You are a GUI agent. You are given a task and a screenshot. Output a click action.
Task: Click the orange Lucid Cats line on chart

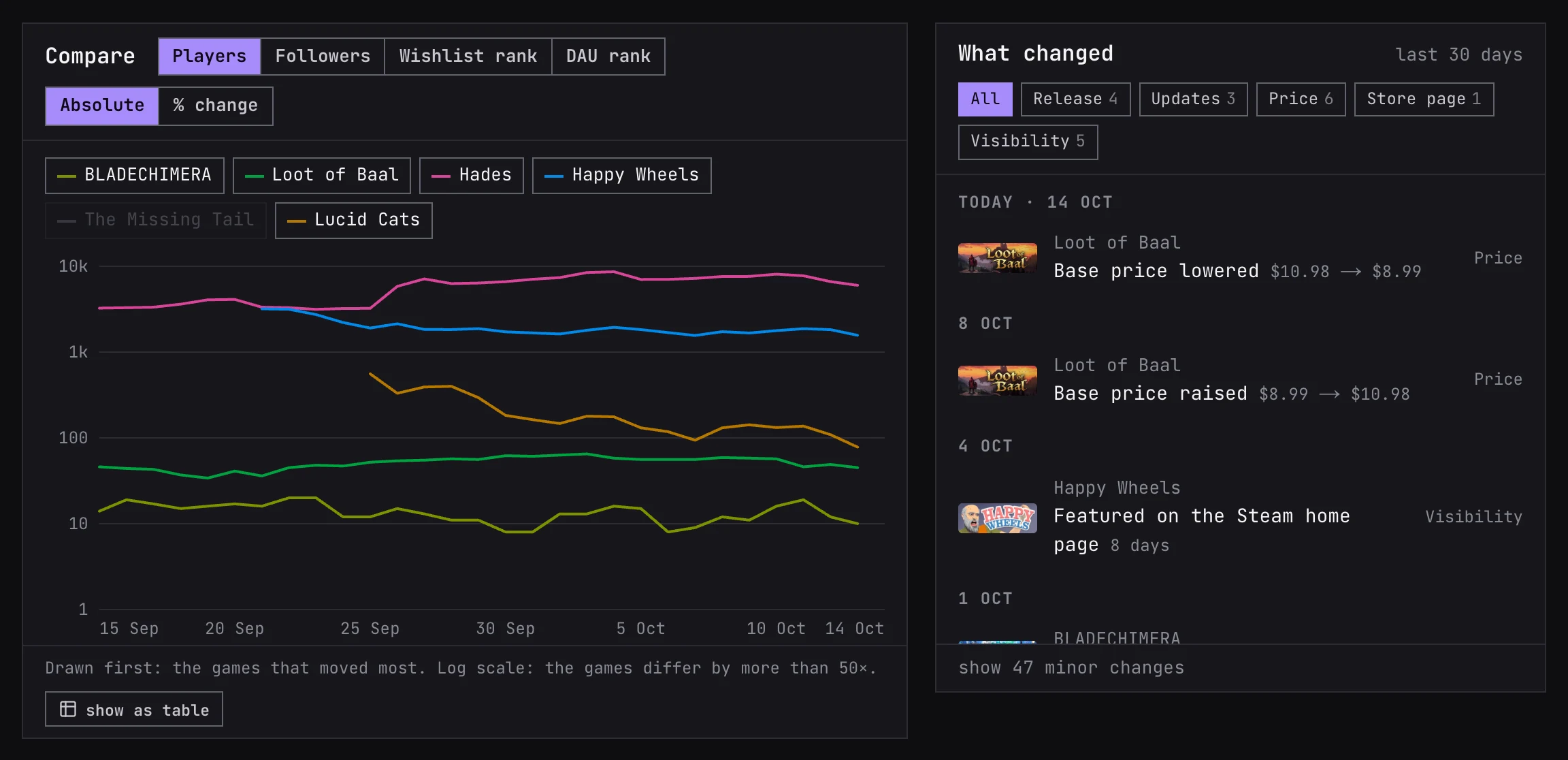[x=612, y=417]
